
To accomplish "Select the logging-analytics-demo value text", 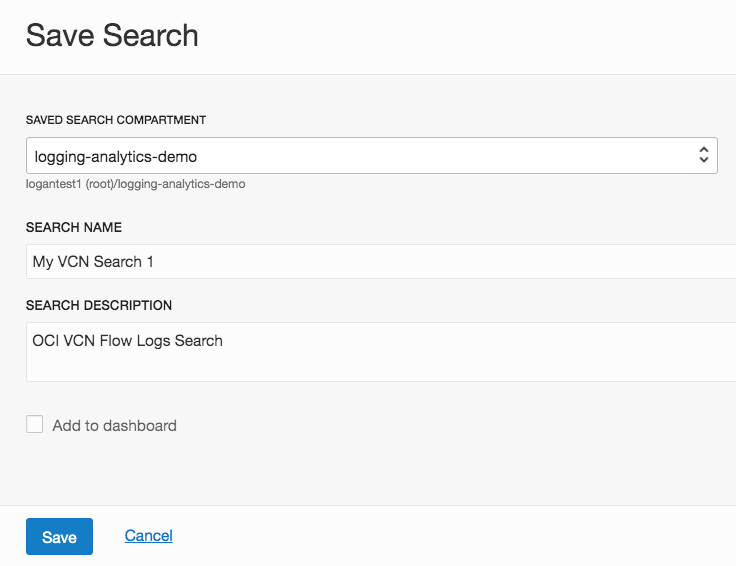I will (x=116, y=156).
